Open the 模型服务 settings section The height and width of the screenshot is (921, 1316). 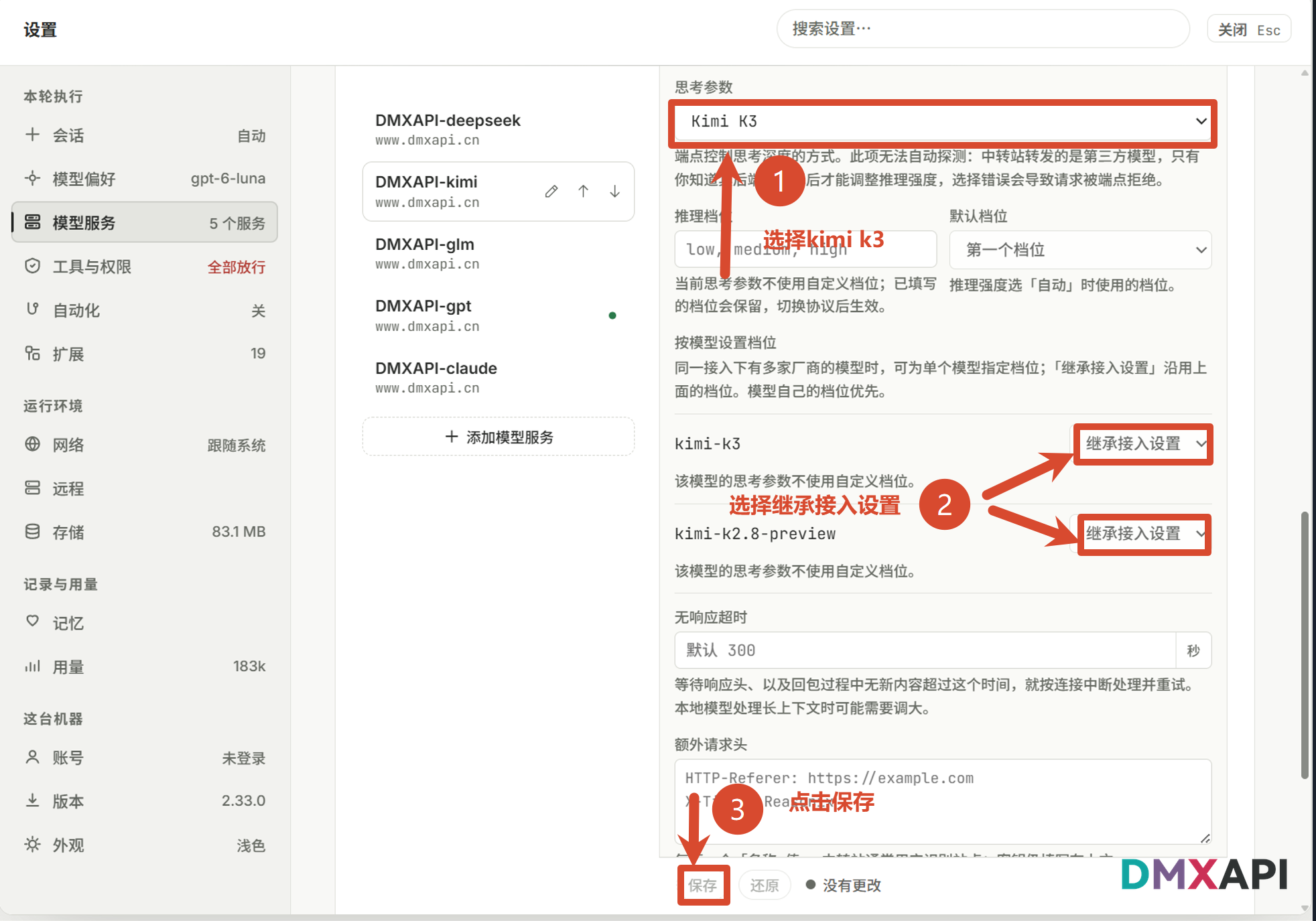pyautogui.click(x=145, y=222)
